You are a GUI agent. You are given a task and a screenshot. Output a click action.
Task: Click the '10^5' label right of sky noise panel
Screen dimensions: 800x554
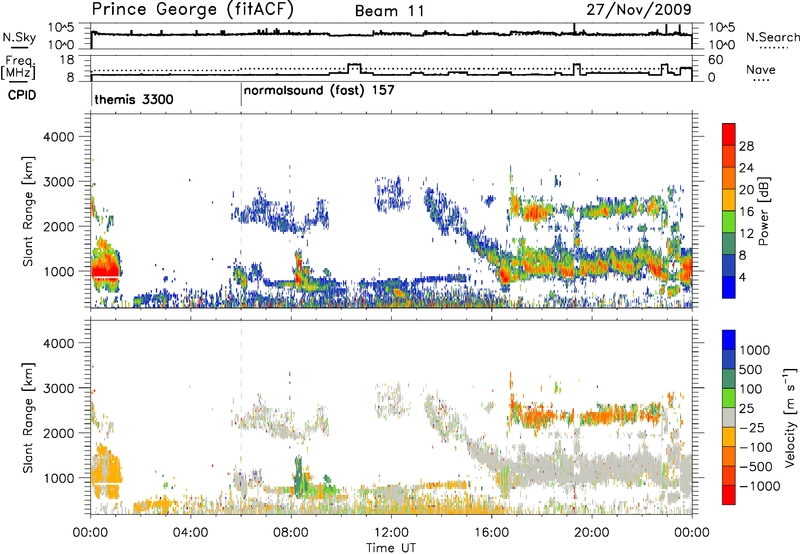(722, 27)
